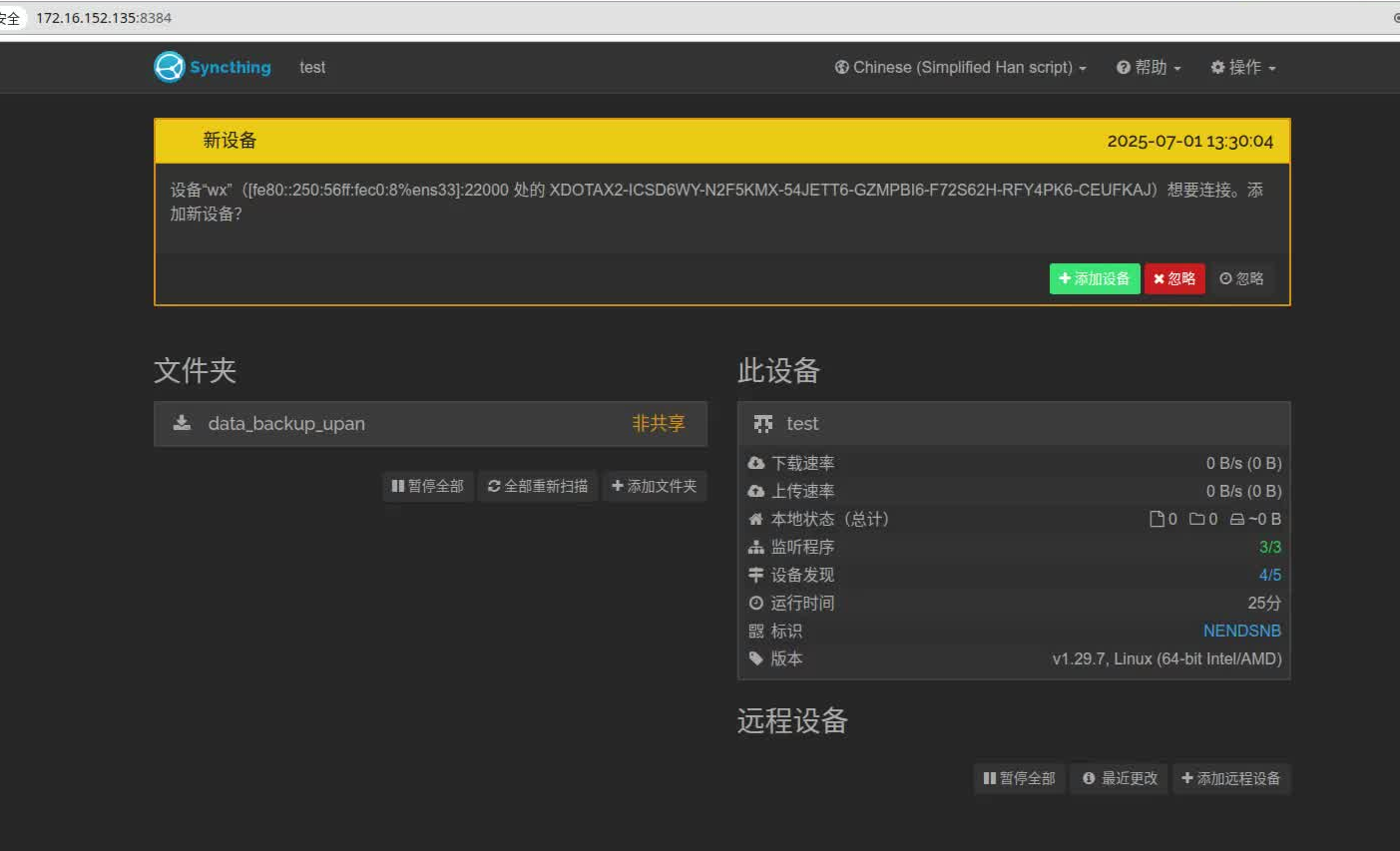The image size is (1400, 851).
Task: Click the upload rate cloud icon
Action: pos(756,491)
